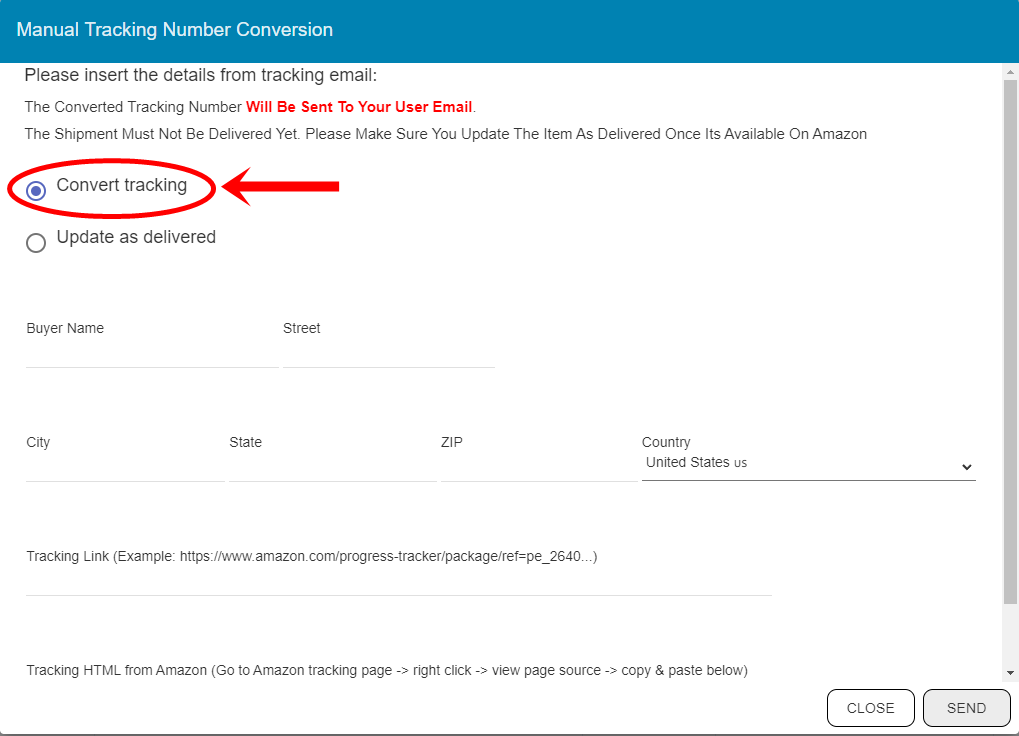The image size is (1019, 736).
Task: Click the Manual Tracking Number Conversion title
Action: pos(175,30)
